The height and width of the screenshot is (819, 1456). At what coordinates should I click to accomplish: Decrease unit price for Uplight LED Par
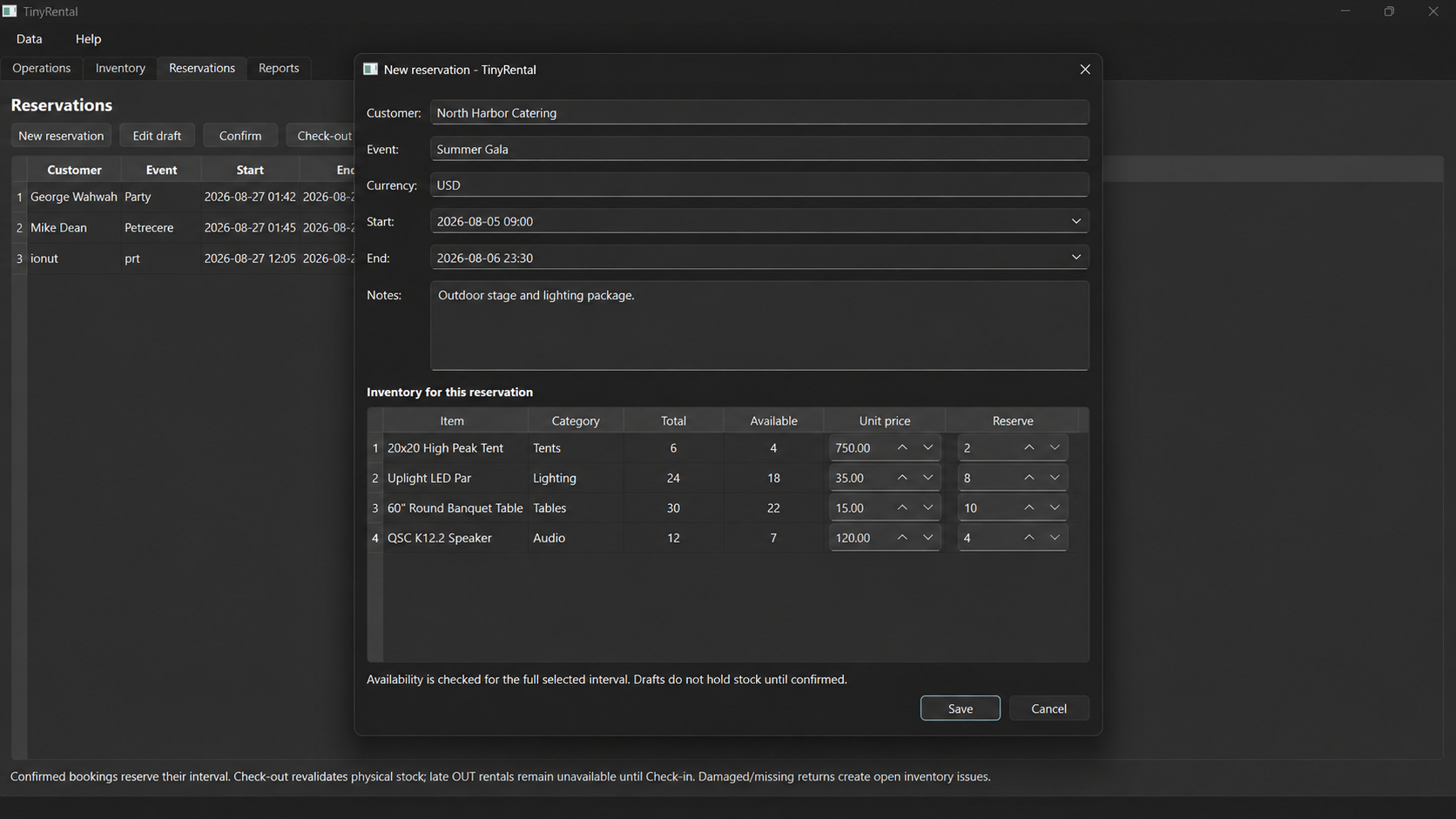pyautogui.click(x=928, y=478)
